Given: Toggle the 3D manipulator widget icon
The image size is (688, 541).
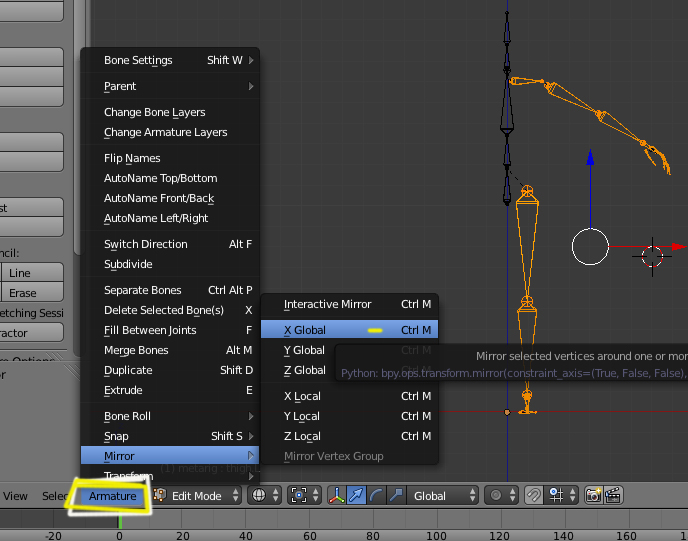Looking at the screenshot, I should pos(337,496).
